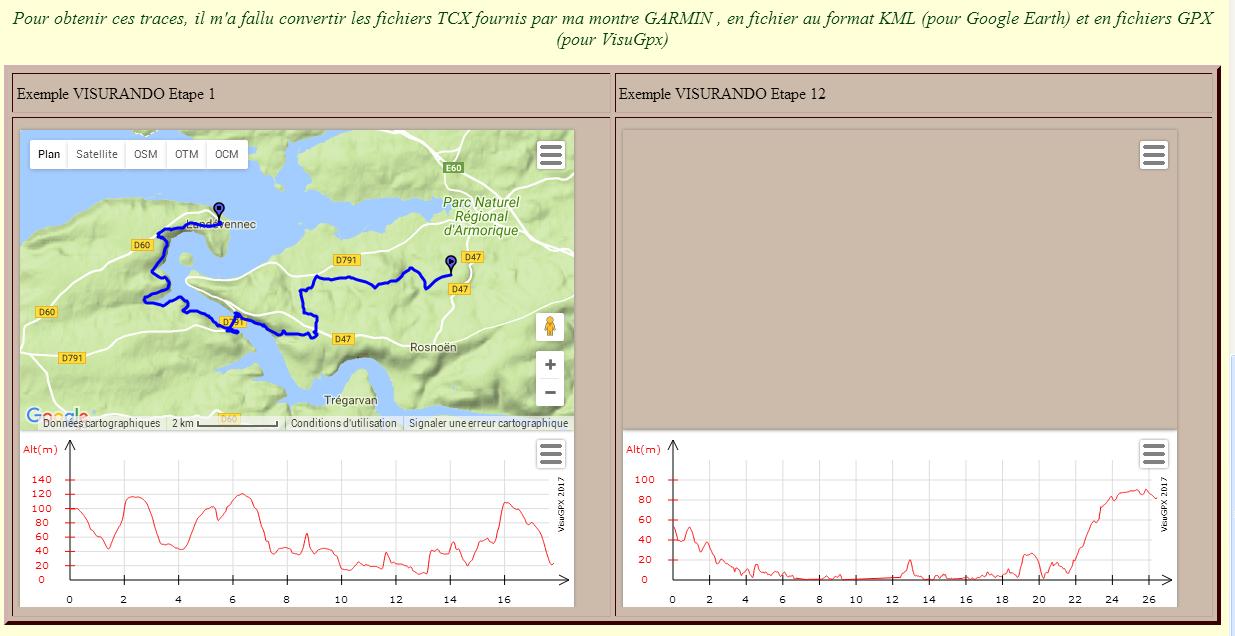
Task: Select the OCM map layer
Action: (227, 154)
